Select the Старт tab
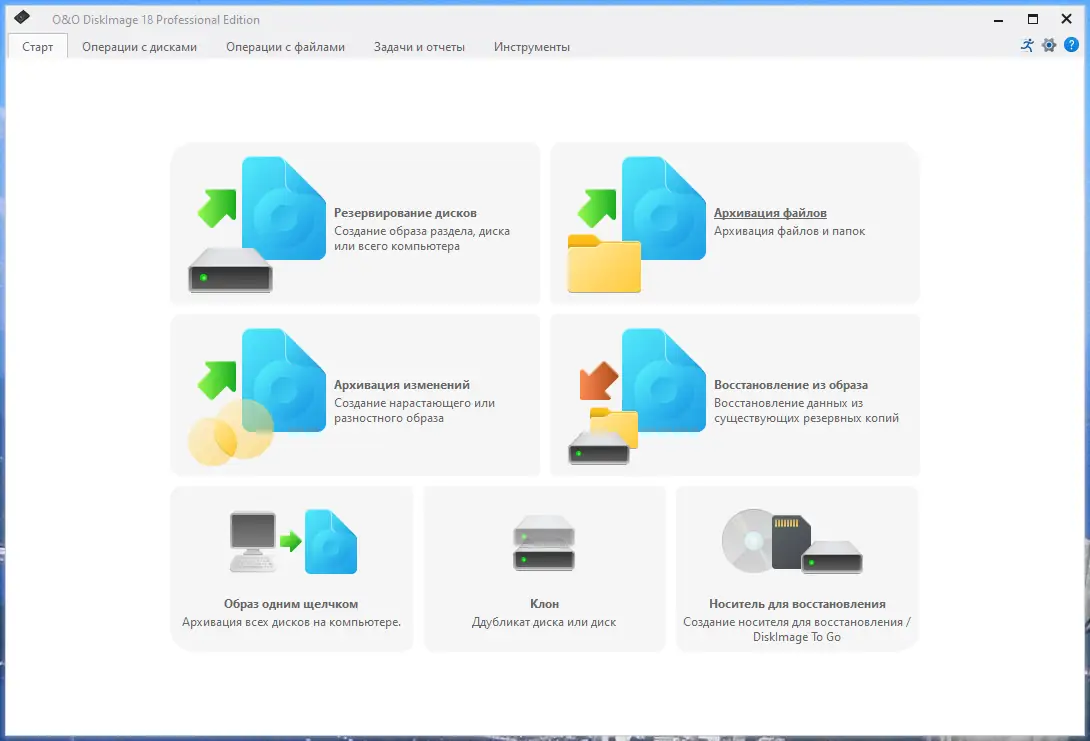The height and width of the screenshot is (741, 1090). (37, 46)
